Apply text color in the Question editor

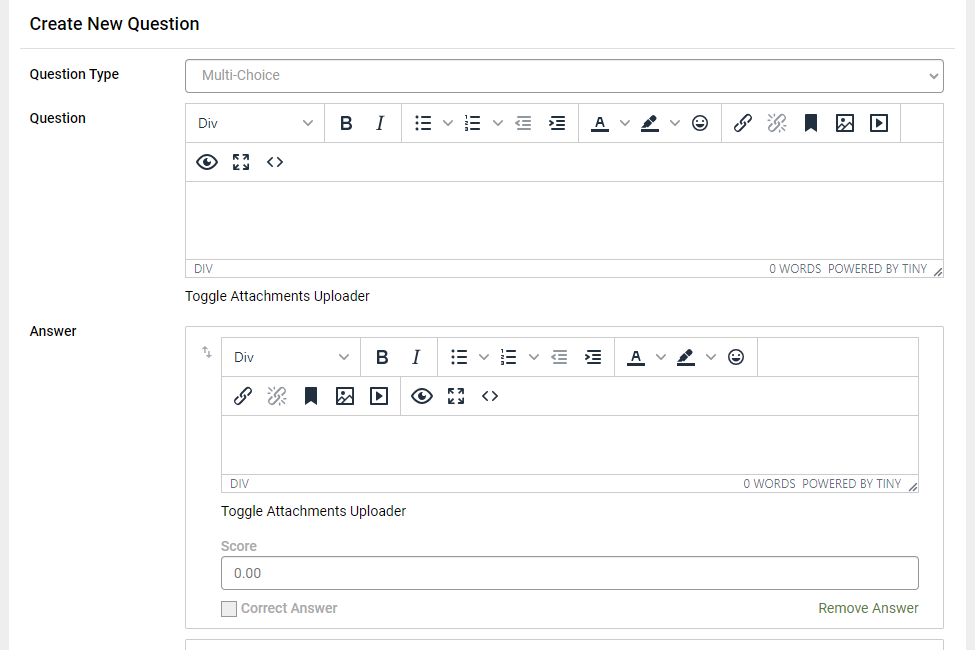click(600, 123)
